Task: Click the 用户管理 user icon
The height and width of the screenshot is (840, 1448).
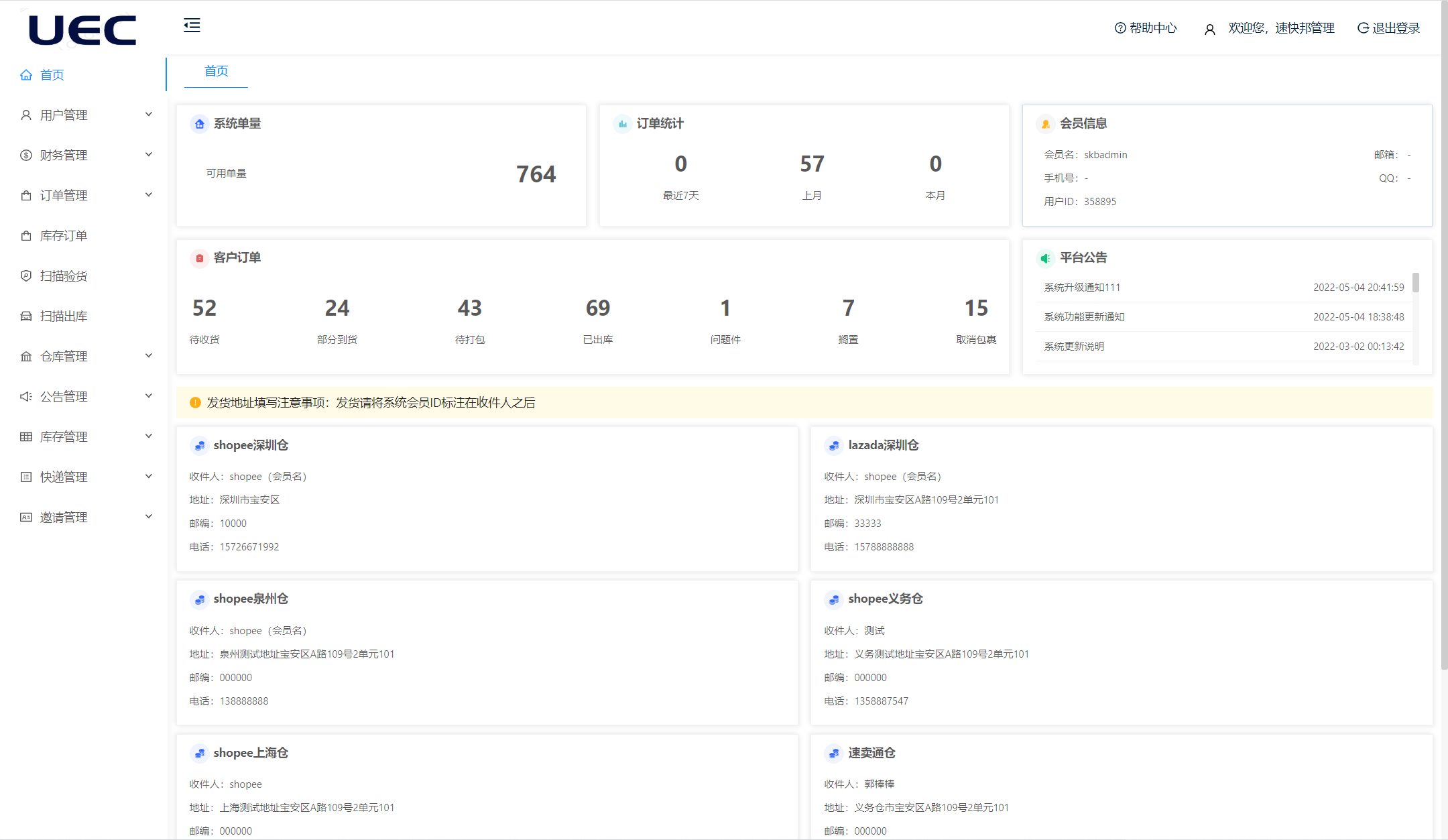Action: pyautogui.click(x=26, y=115)
